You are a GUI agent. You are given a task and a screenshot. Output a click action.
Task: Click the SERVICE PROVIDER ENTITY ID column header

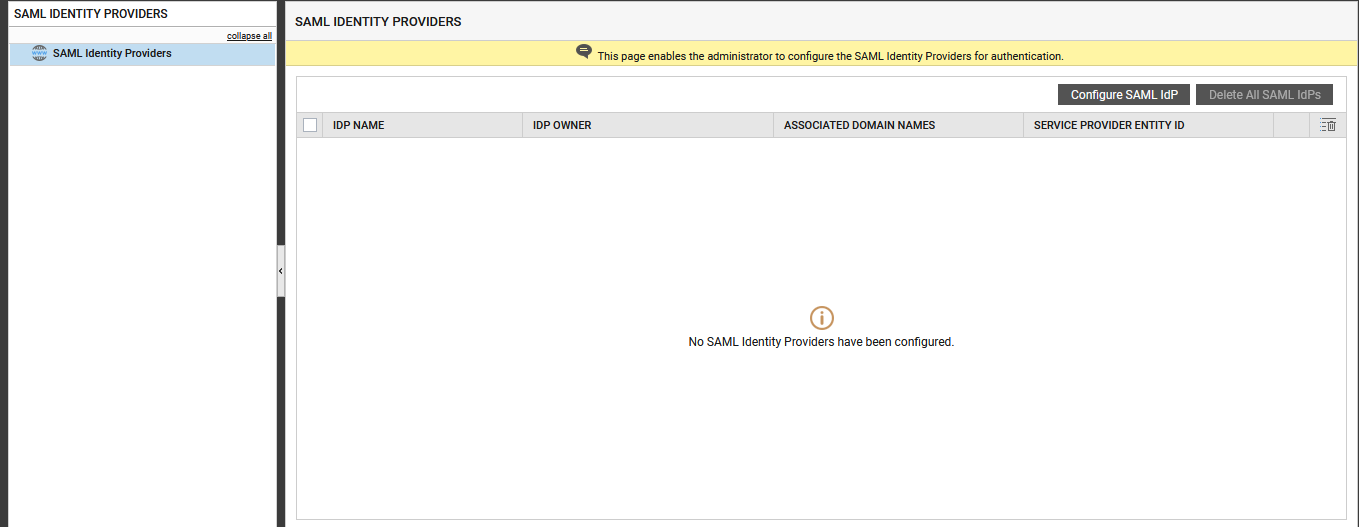pyautogui.click(x=1108, y=126)
